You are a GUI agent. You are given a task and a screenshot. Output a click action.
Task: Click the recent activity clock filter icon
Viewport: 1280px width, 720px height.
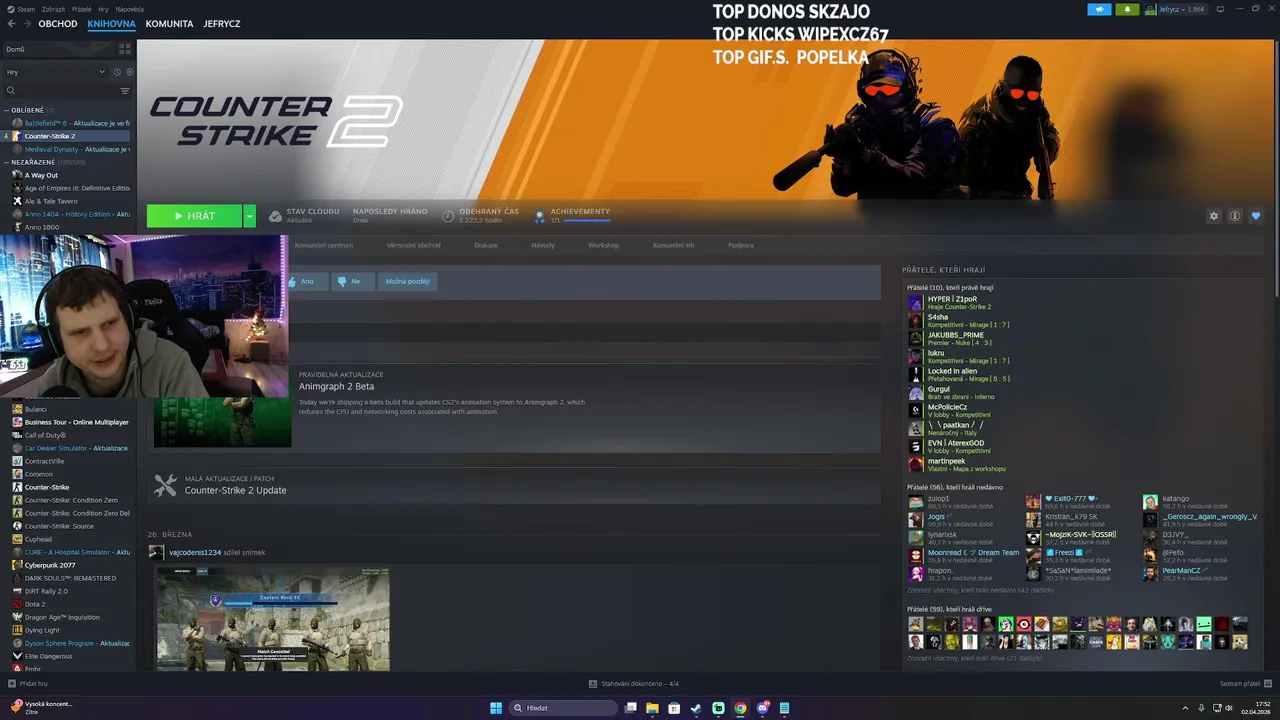coord(117,72)
